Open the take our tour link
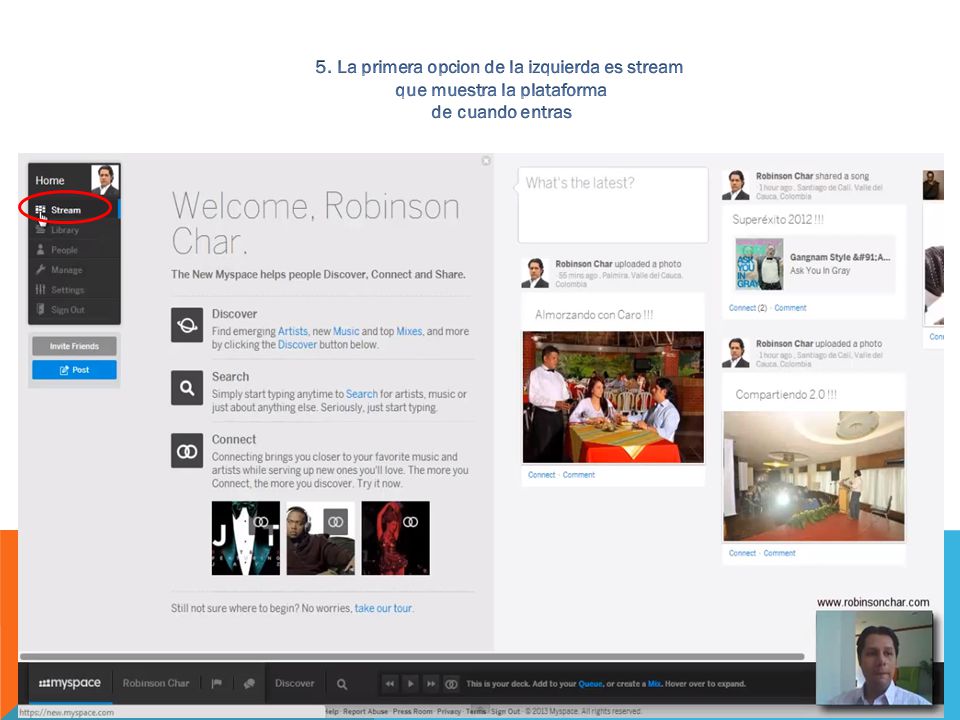The height and width of the screenshot is (720, 960). pyautogui.click(x=383, y=608)
